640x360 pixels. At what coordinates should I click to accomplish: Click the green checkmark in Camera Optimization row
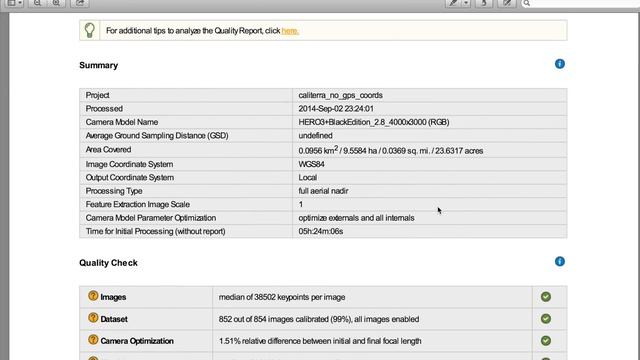coord(546,341)
